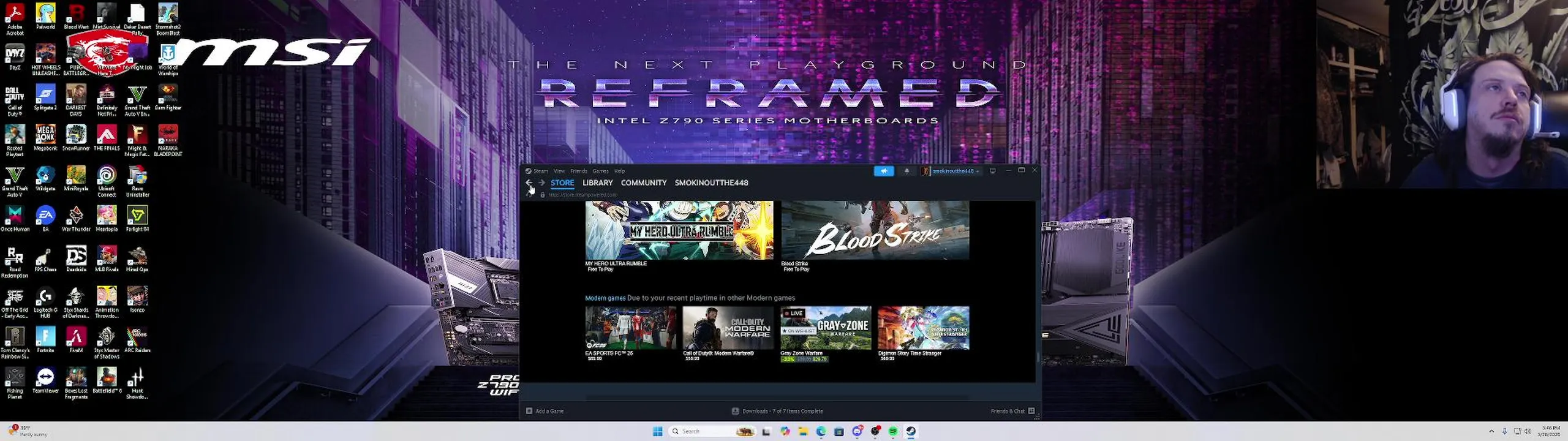Select the Hunt Showdown desktop icon
The image size is (1568, 441).
(x=137, y=383)
